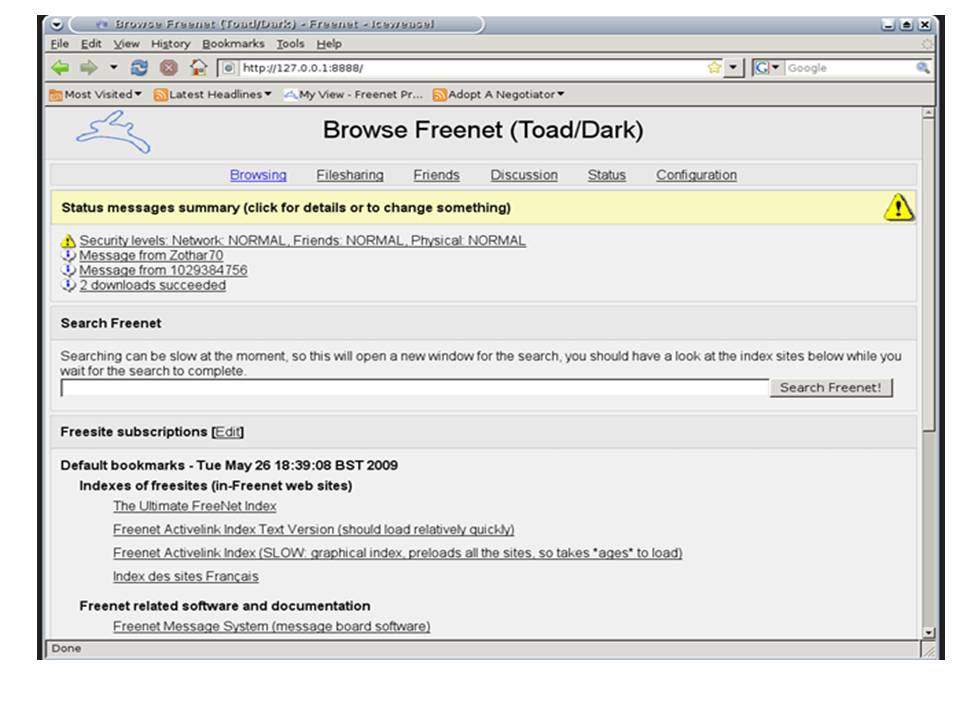960x720 pixels.
Task: Open Freenet Activelink Index Text Version link
Action: coord(313,530)
